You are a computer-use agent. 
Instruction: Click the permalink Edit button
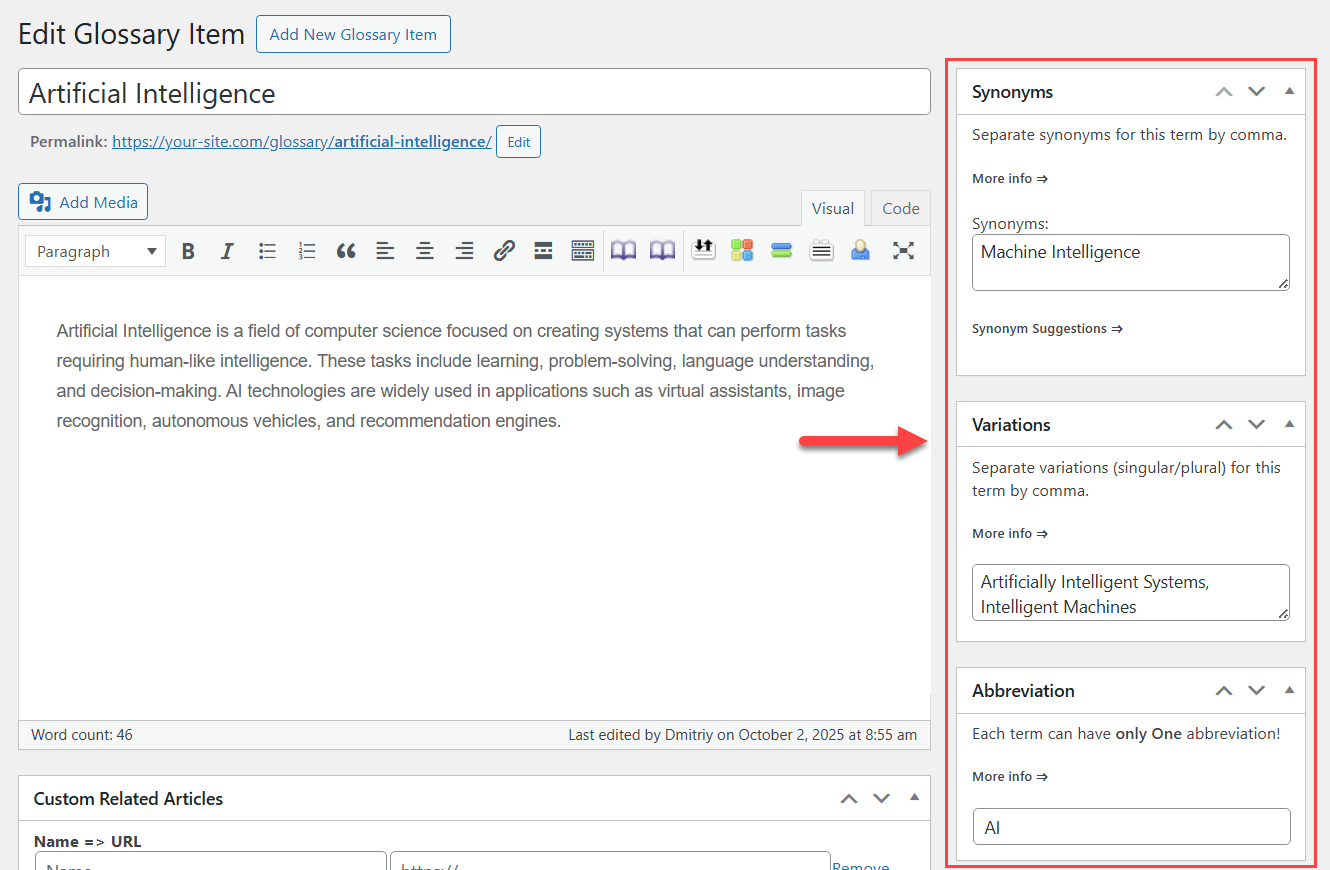point(518,142)
